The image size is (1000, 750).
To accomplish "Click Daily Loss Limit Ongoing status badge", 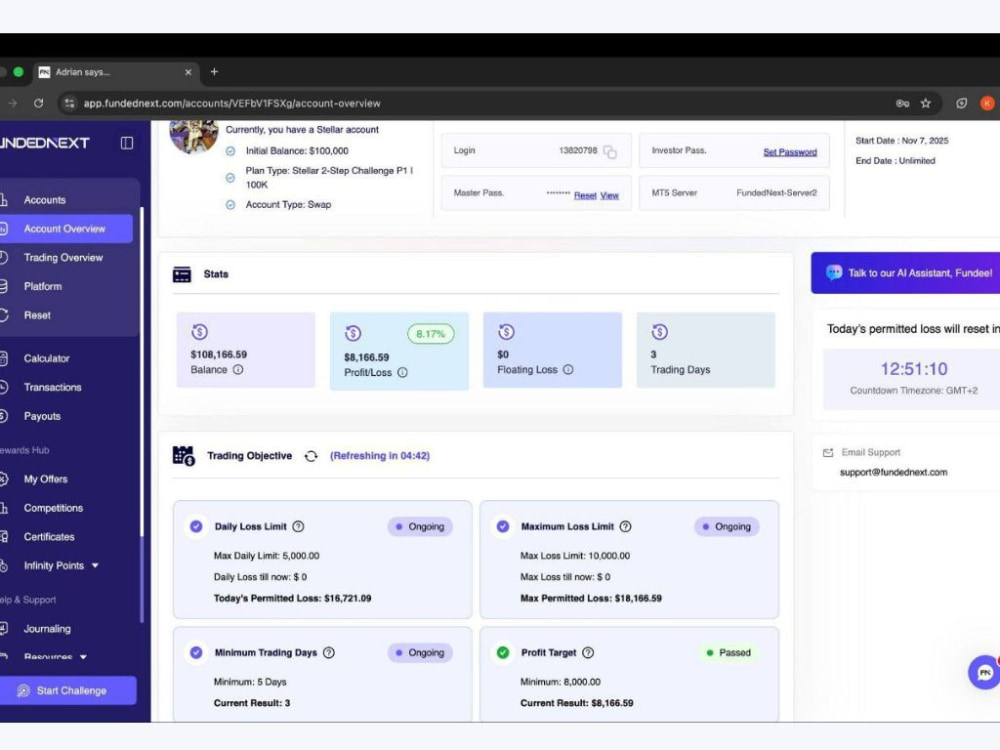I will pos(420,527).
